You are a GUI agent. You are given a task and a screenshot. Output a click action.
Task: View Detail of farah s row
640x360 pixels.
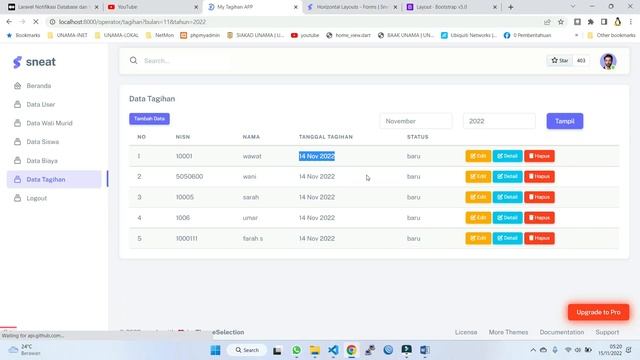[507, 238]
